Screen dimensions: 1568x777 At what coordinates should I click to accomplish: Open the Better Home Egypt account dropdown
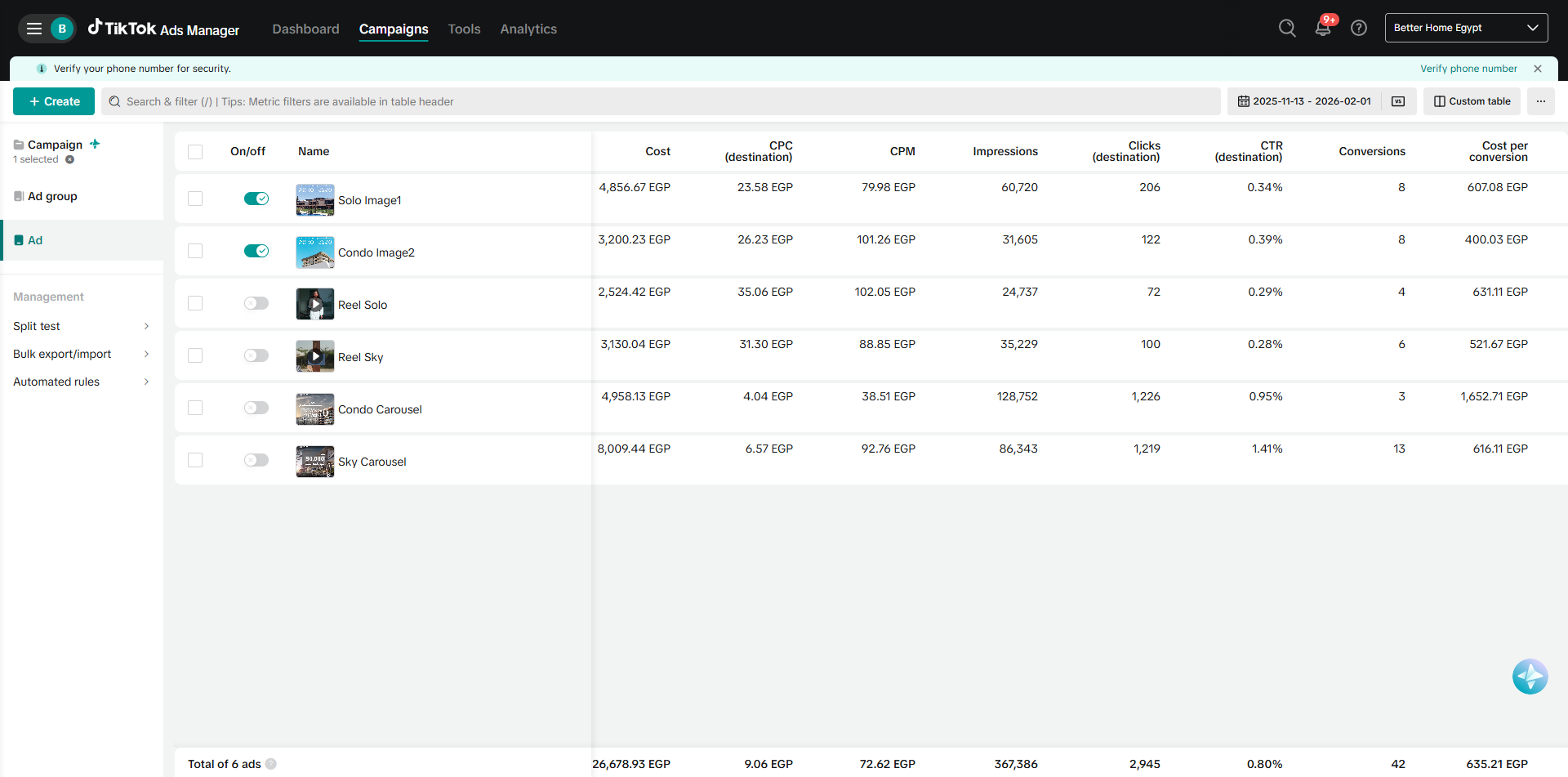[1466, 28]
